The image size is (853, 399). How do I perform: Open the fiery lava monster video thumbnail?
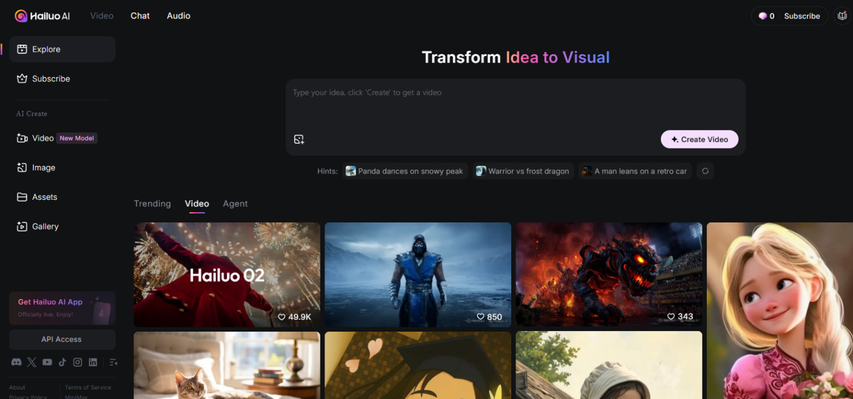(x=609, y=274)
